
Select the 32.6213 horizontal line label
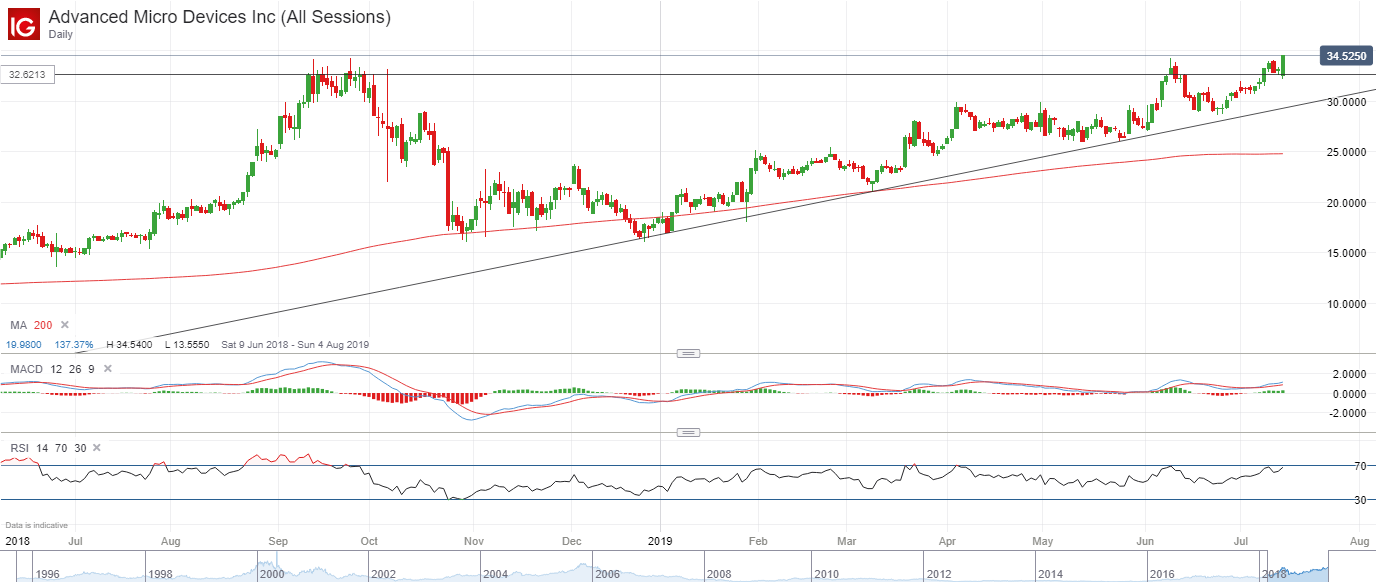coord(28,74)
